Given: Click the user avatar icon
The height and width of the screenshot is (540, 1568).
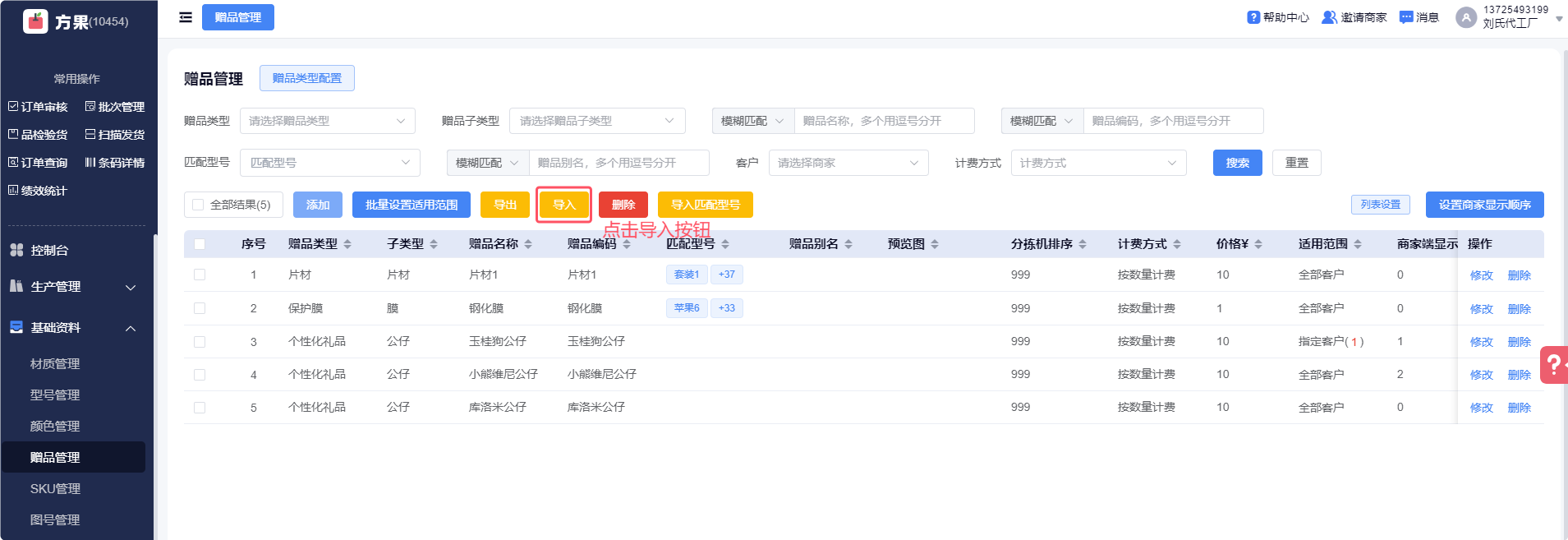Looking at the screenshot, I should (1465, 17).
